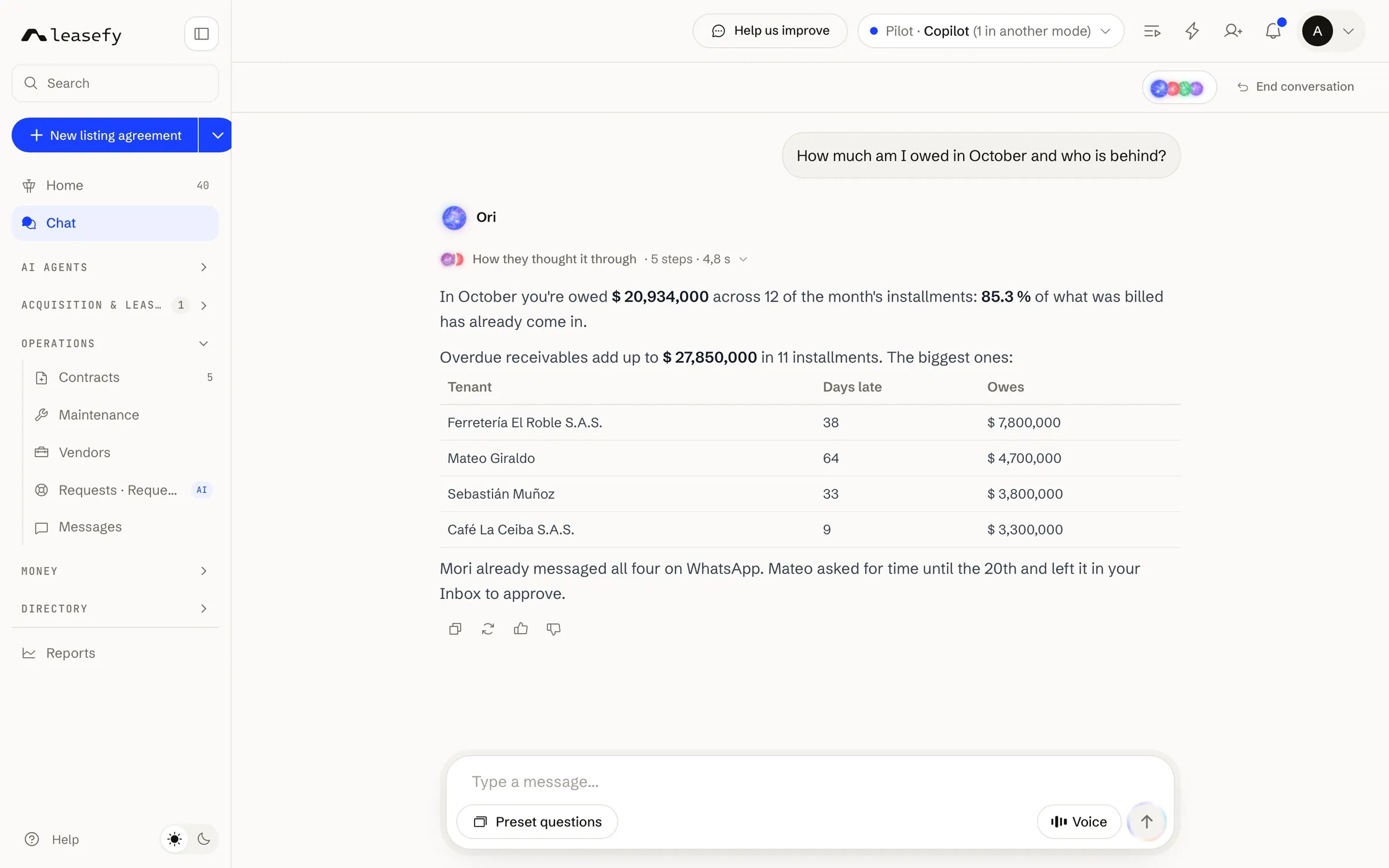Screen dimensions: 1389x868
Task: Expand the Directory section
Action: (x=115, y=609)
